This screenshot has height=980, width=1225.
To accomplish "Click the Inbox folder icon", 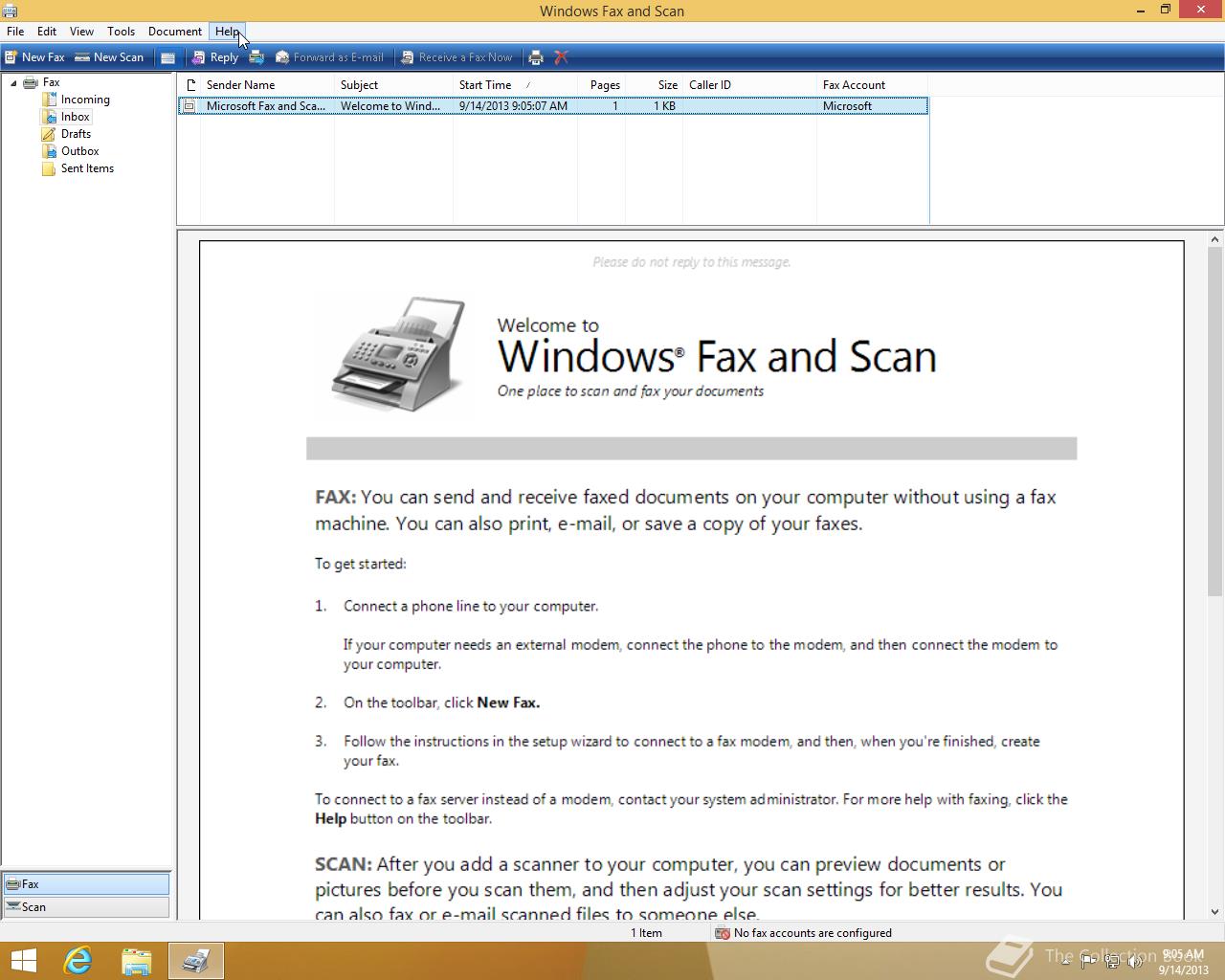I will pos(49,117).
